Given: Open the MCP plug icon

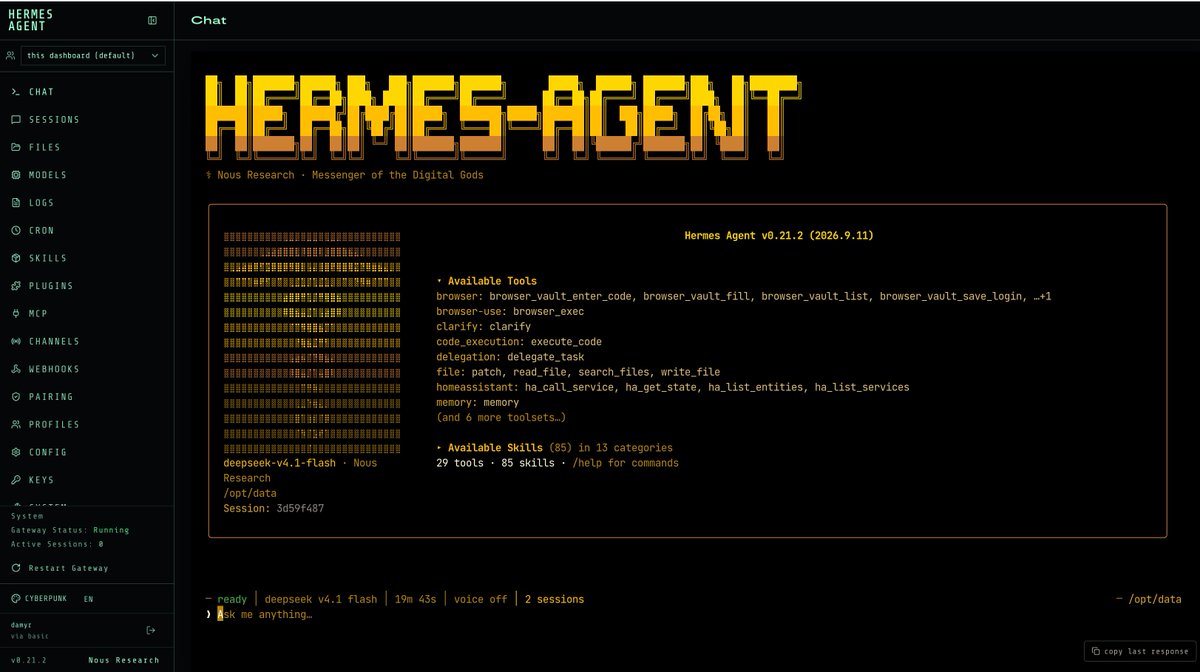Looking at the screenshot, I should (15, 313).
